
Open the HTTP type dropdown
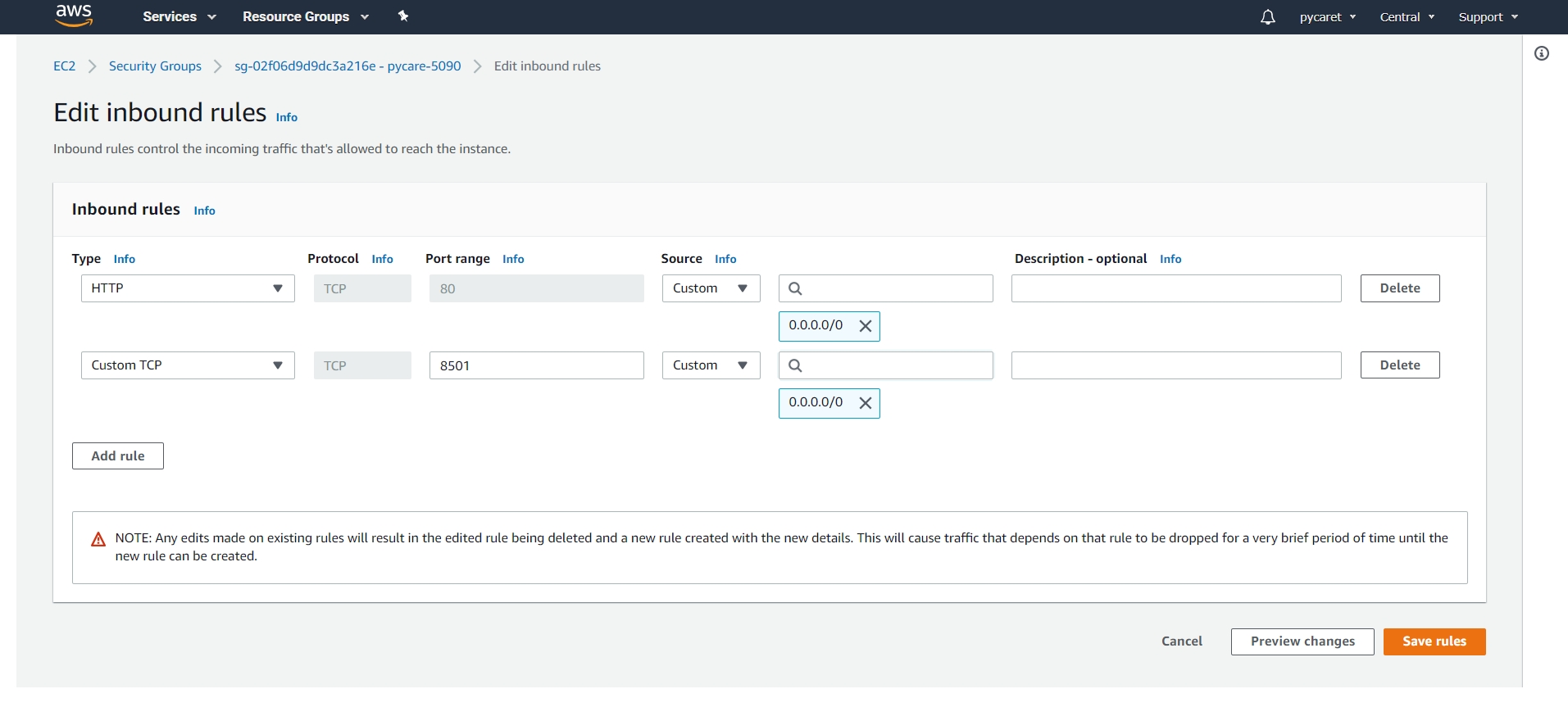(188, 288)
